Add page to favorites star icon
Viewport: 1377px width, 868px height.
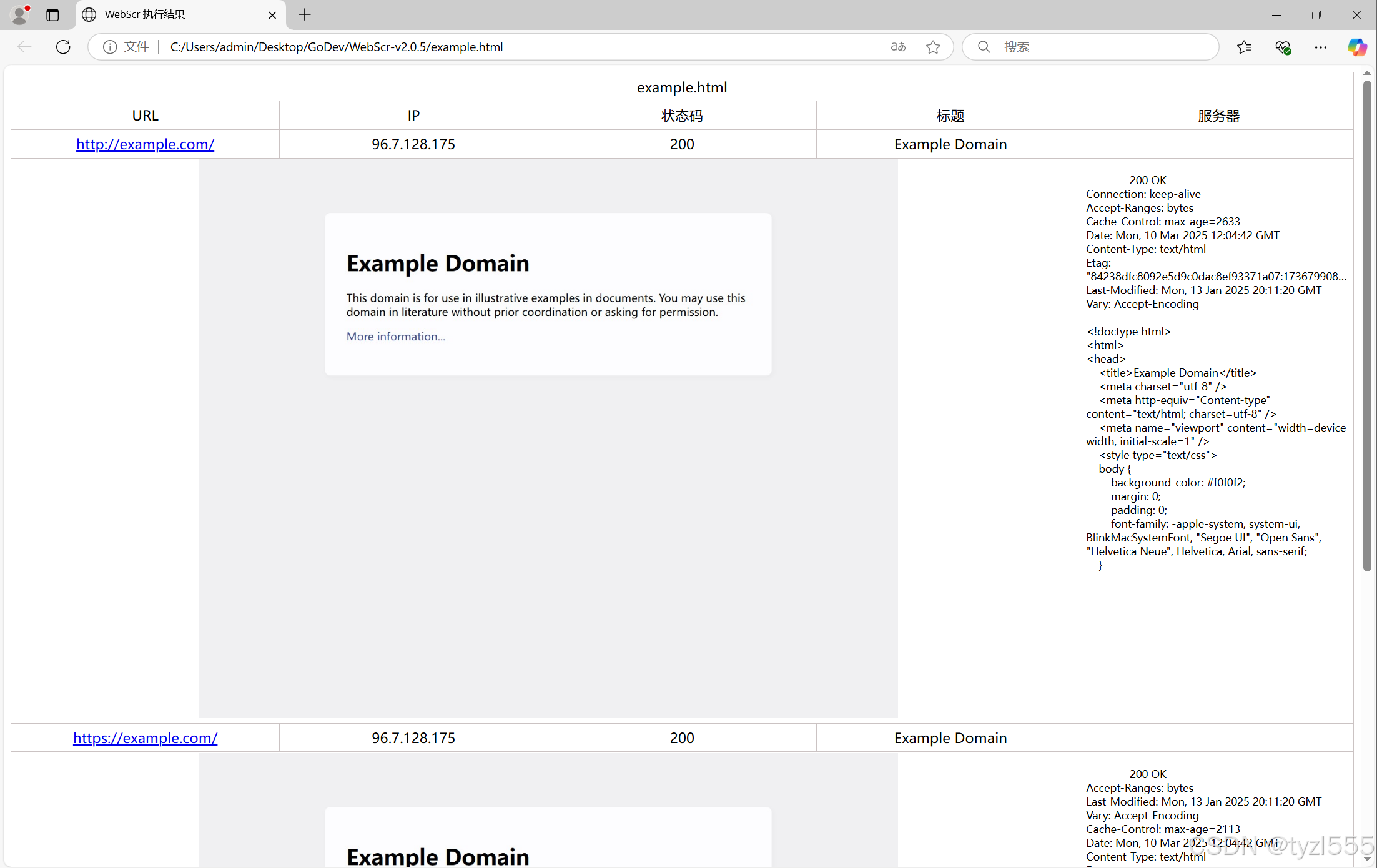[933, 47]
